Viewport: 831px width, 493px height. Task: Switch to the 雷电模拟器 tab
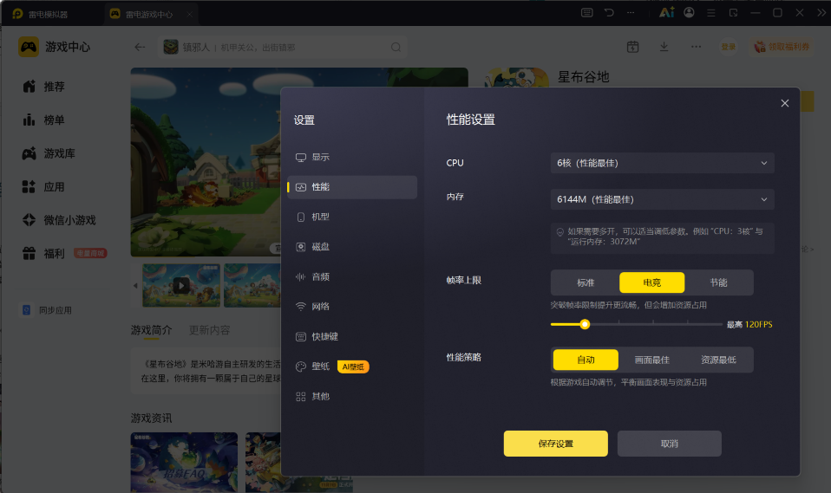(41, 14)
